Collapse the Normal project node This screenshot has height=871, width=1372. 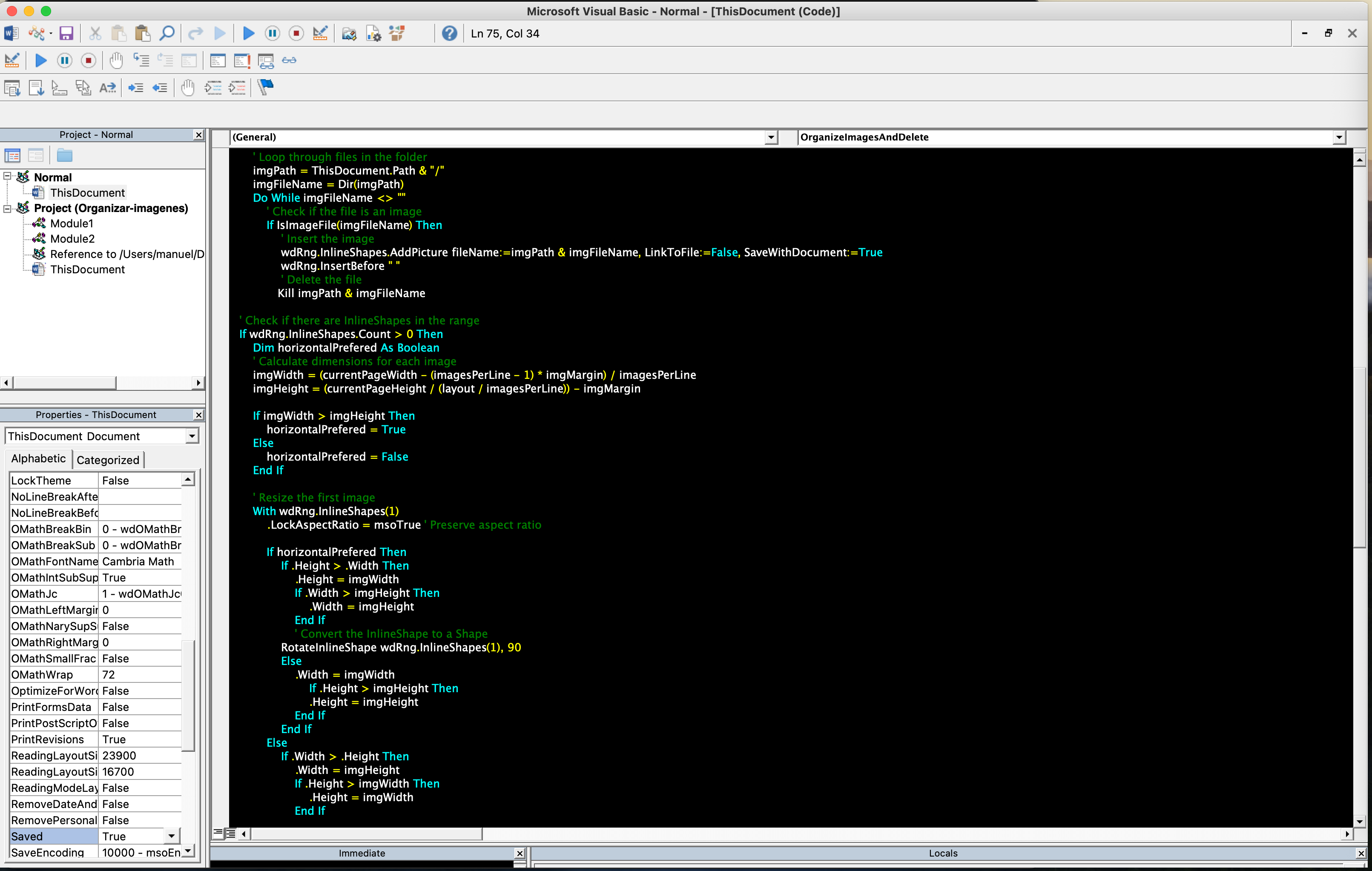click(6, 177)
